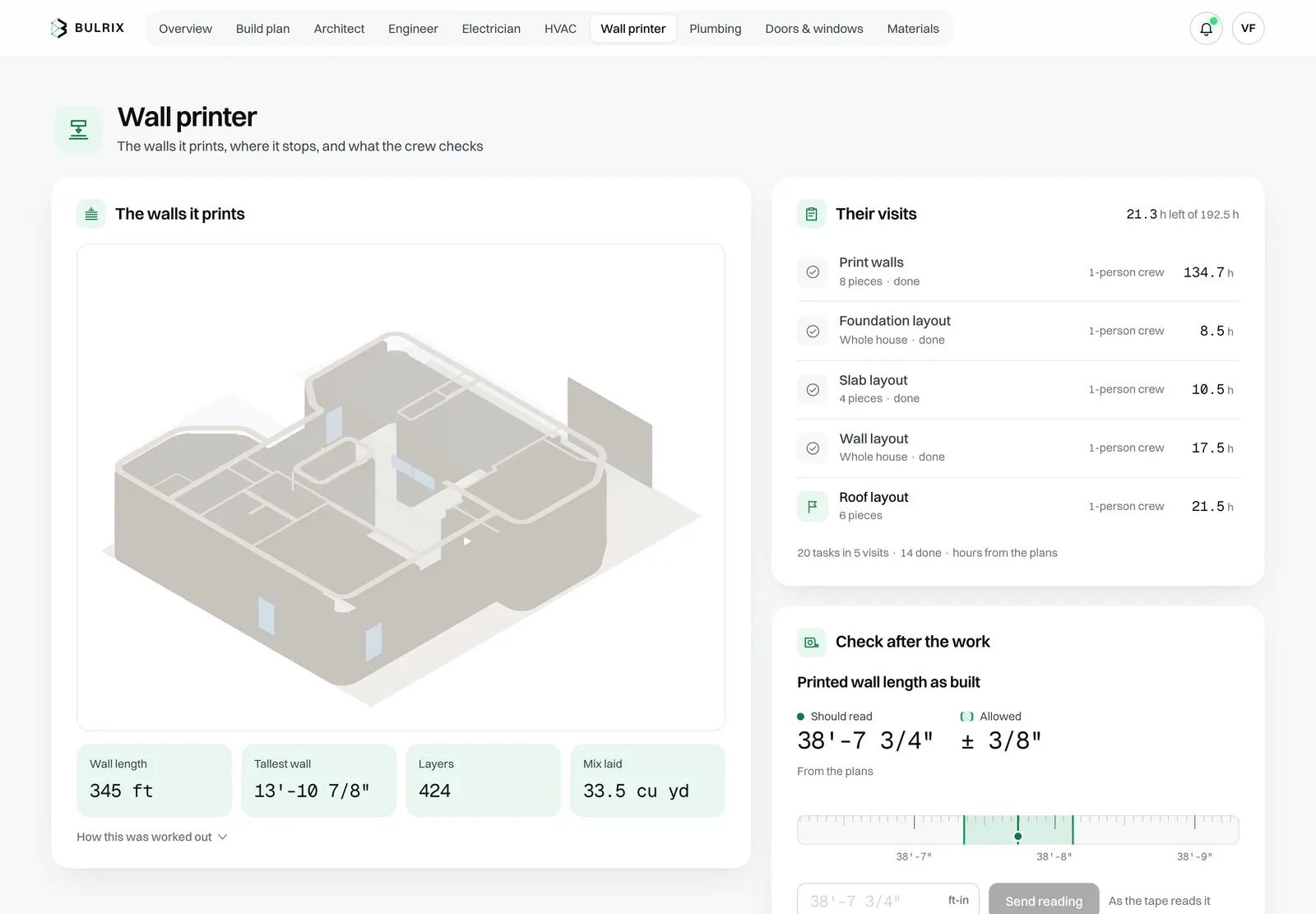The image size is (1316, 914).
Task: Click the icon beside 'Check after the work'
Action: coord(811,642)
